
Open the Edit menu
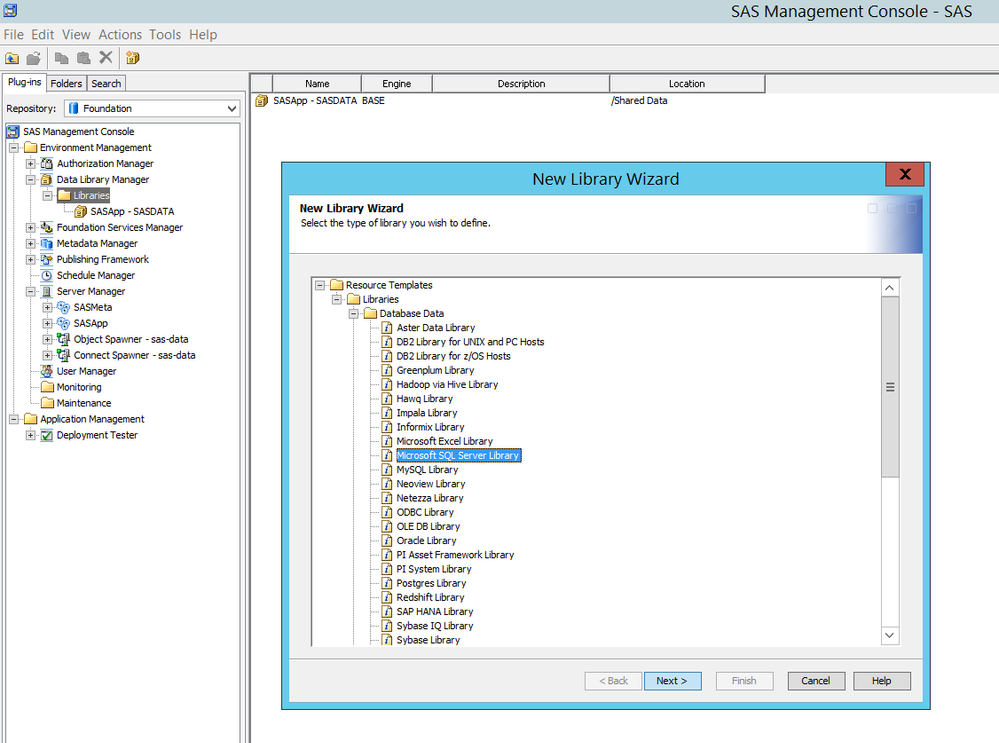pos(43,34)
